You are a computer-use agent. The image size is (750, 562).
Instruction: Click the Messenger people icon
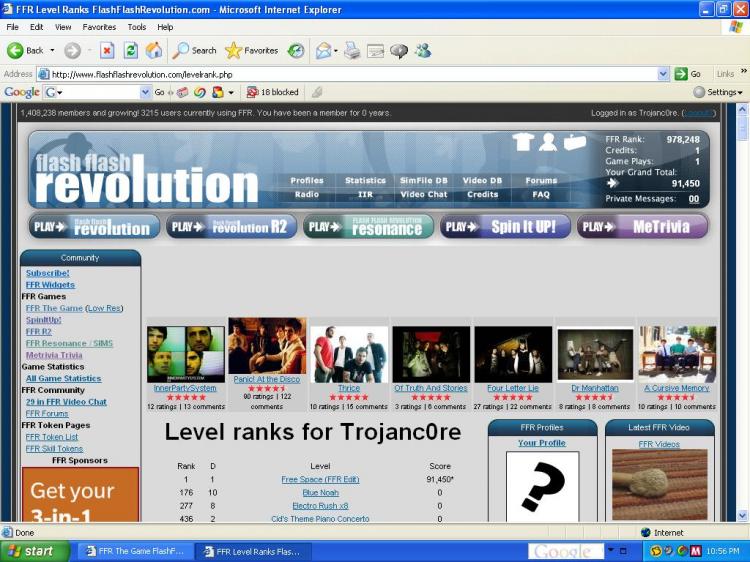423,50
